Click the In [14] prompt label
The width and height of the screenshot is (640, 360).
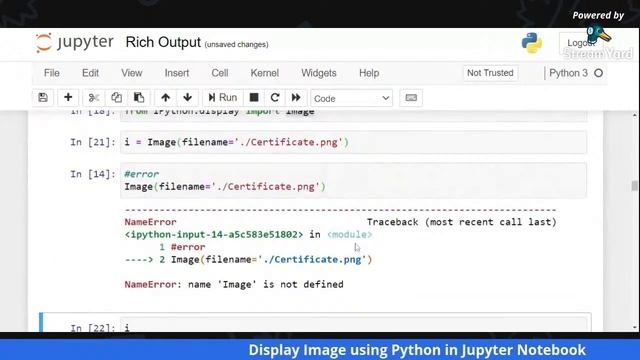93,174
